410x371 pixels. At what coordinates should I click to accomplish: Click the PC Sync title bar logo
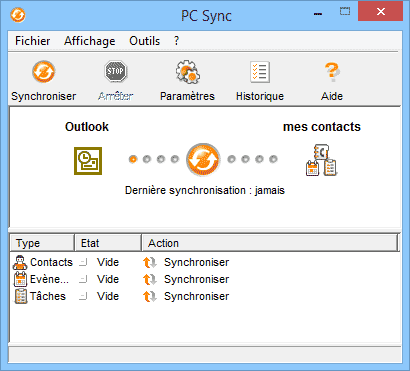tap(18, 15)
